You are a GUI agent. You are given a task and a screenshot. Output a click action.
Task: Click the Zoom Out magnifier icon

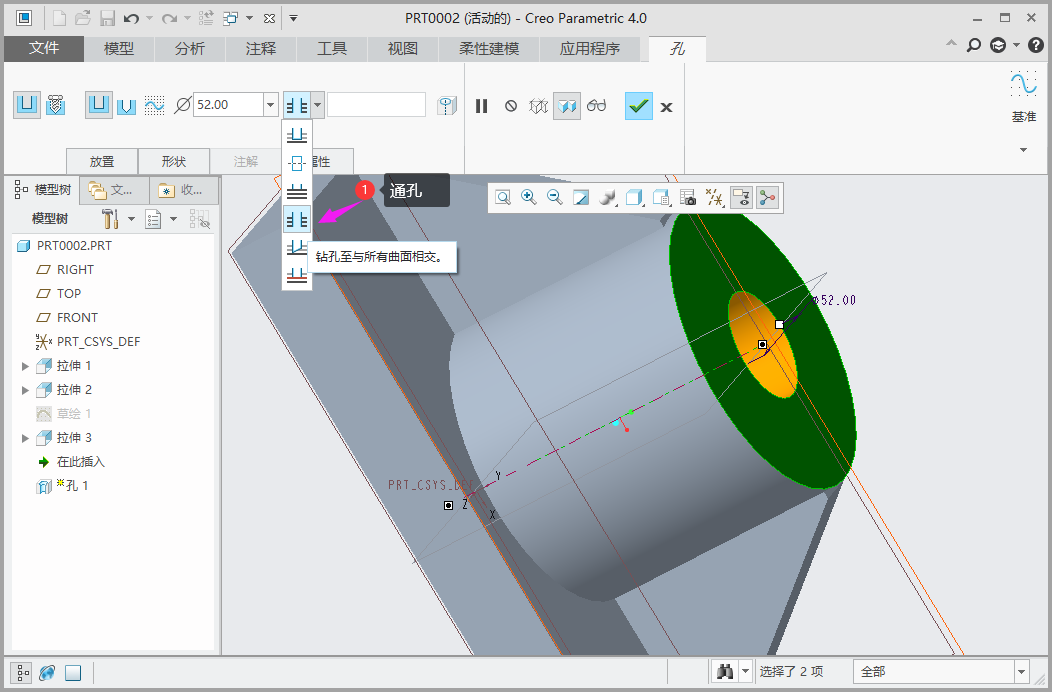[555, 198]
